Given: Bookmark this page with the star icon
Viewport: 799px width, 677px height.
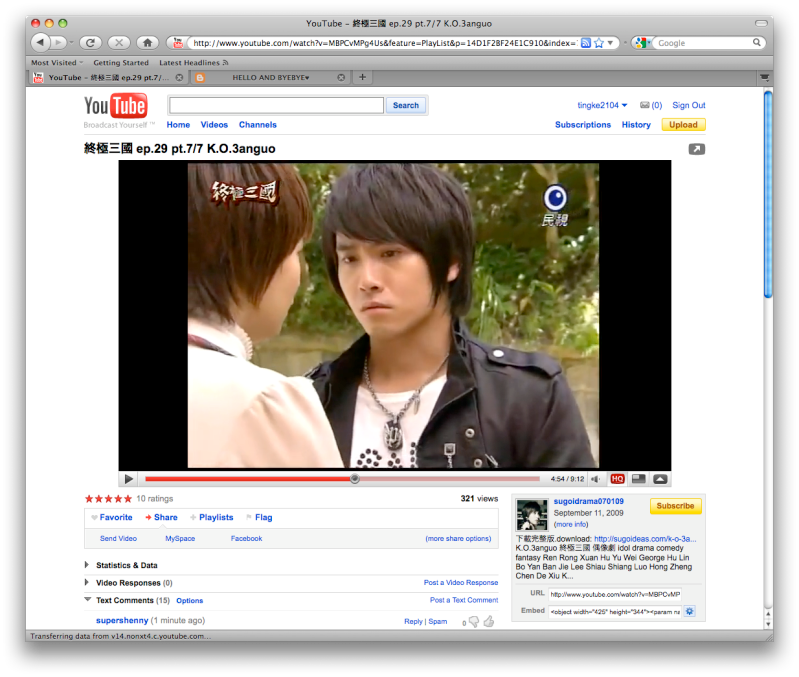Looking at the screenshot, I should tap(599, 43).
